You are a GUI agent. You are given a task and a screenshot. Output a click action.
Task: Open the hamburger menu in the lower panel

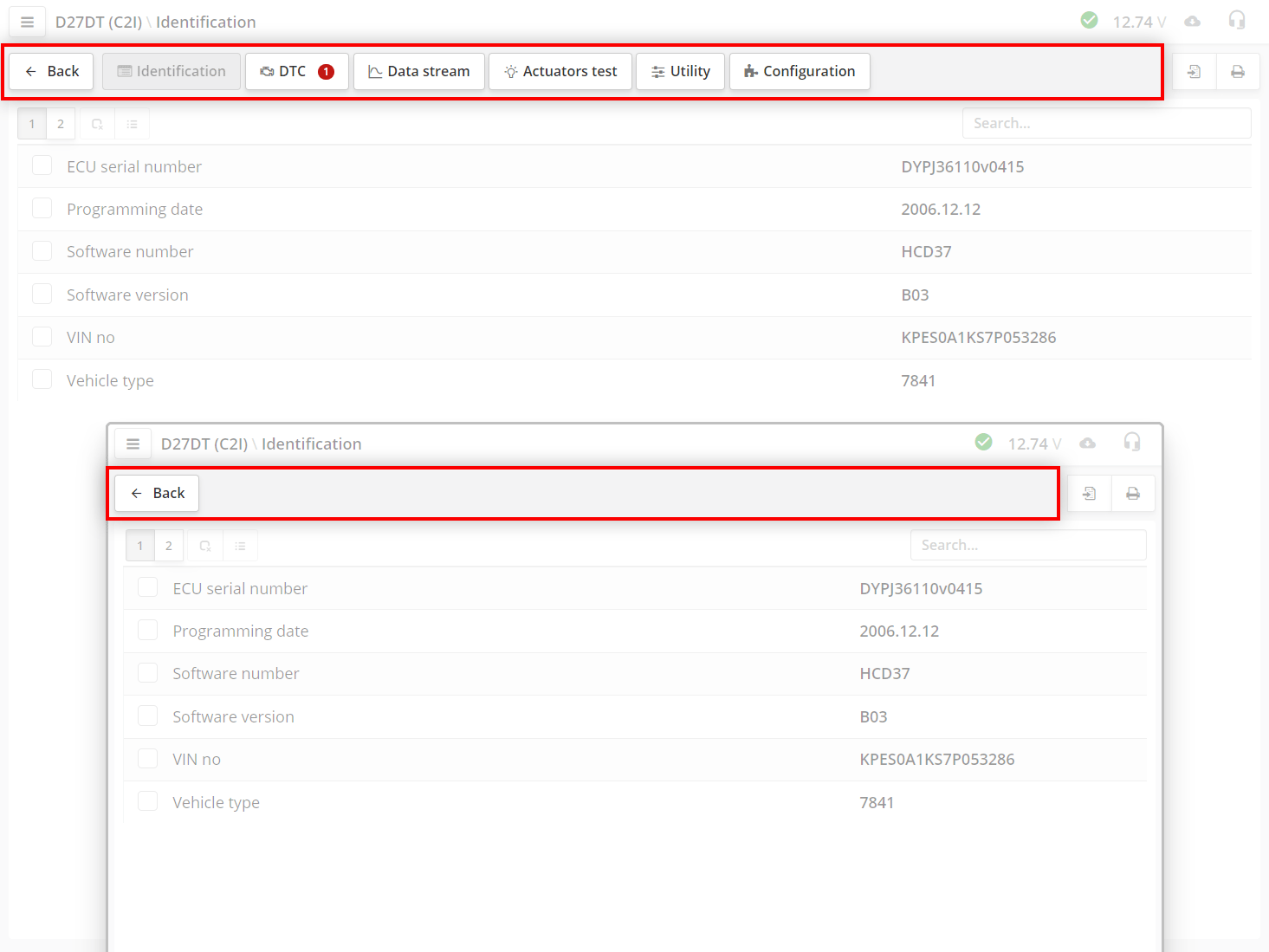pyautogui.click(x=133, y=444)
